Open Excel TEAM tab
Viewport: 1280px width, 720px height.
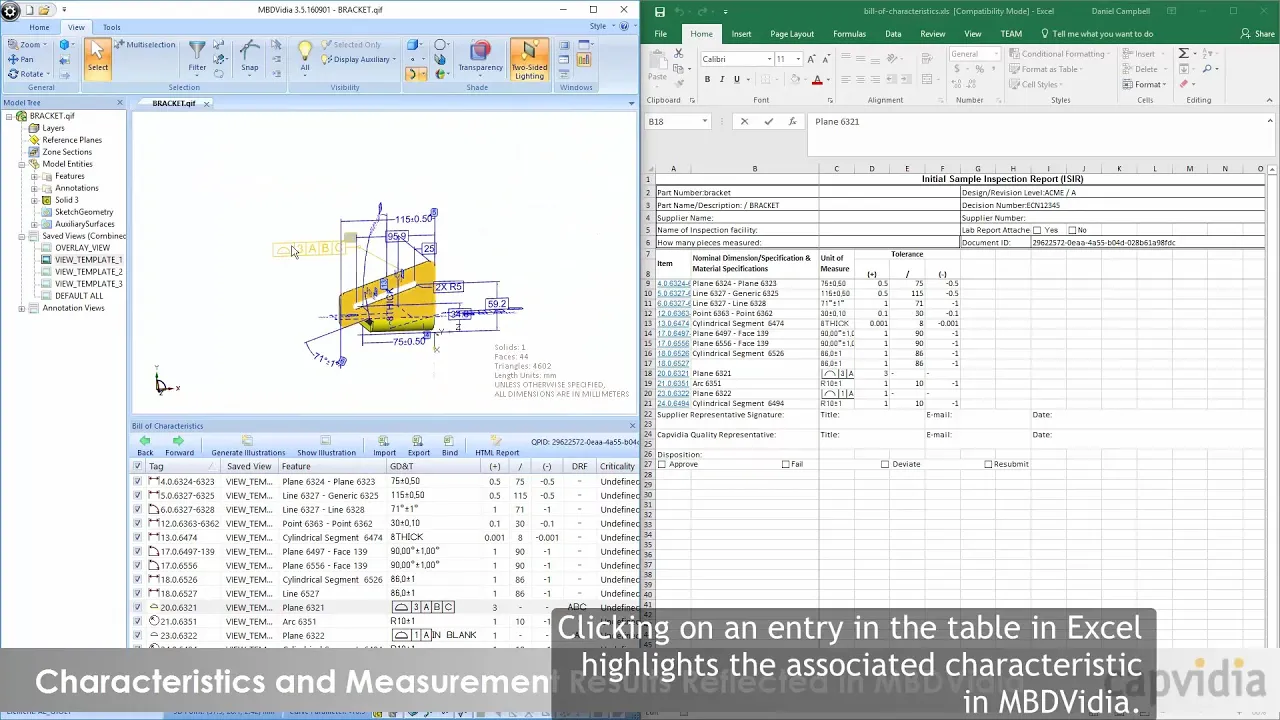pyautogui.click(x=1011, y=34)
